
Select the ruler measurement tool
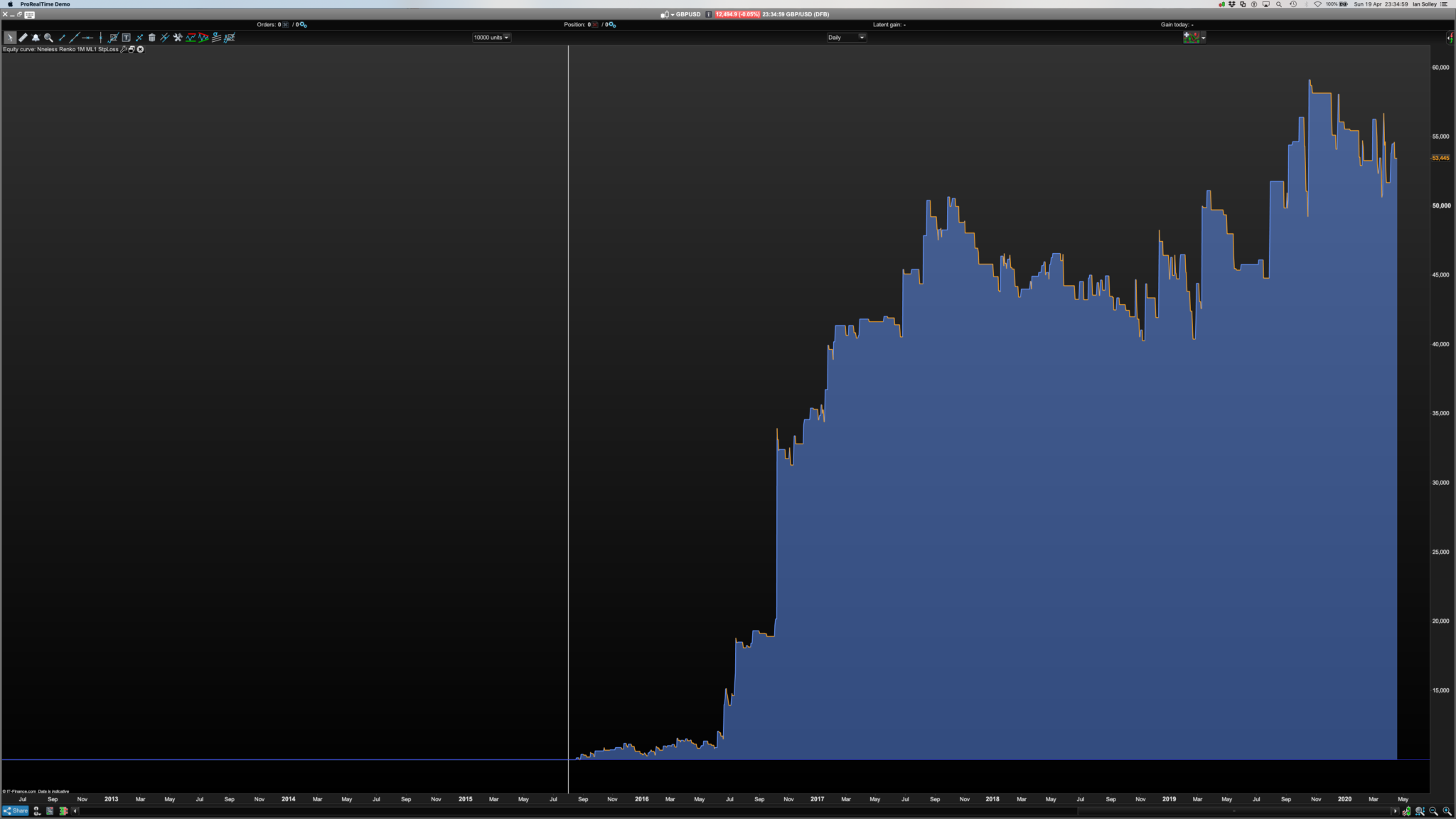[23, 38]
